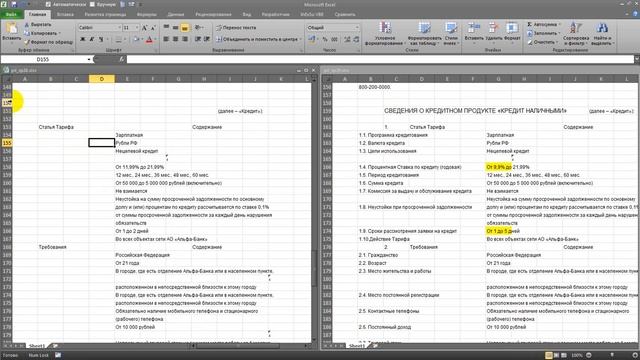Switch to the Page Layout (Разметка страницы) tab
The image size is (640, 360).
105,14
